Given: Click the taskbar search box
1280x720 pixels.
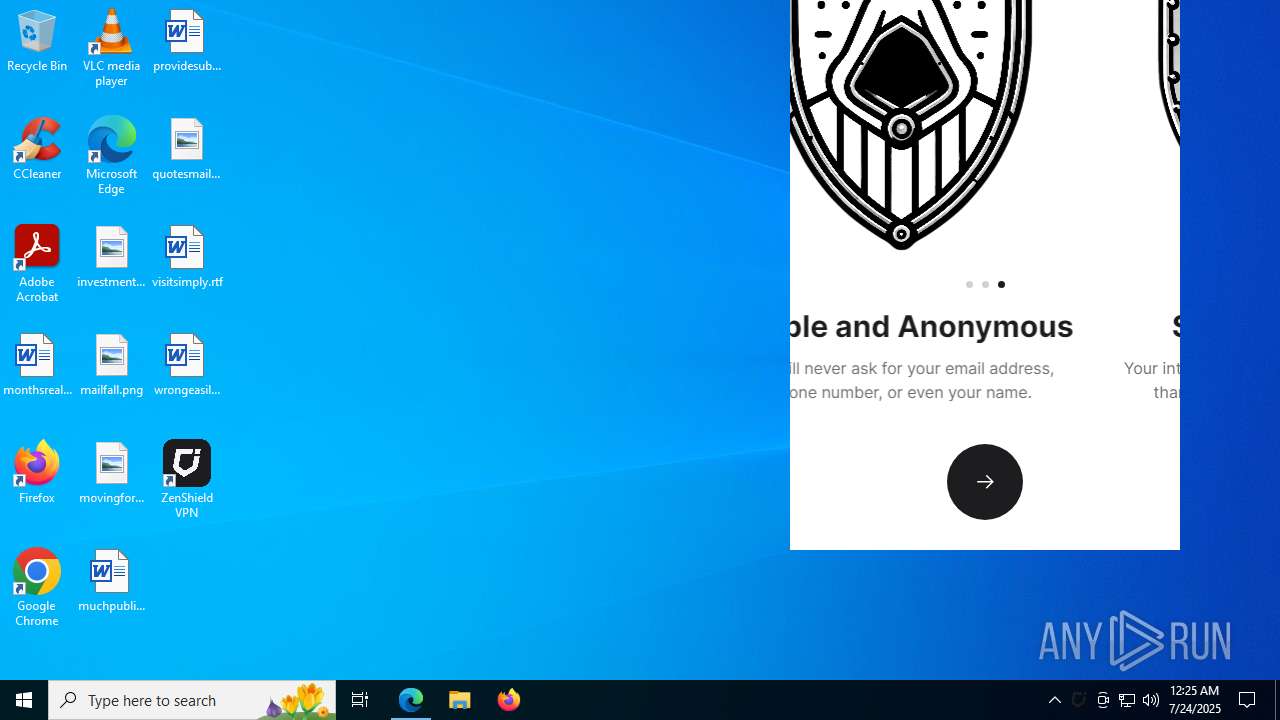Looking at the screenshot, I should pyautogui.click(x=192, y=700).
